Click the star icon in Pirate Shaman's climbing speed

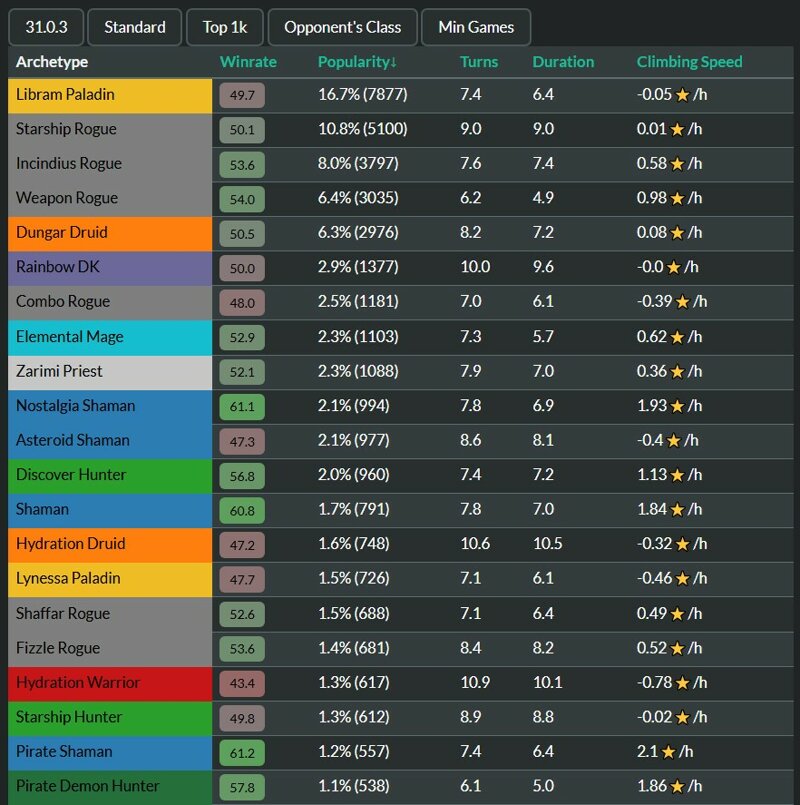point(669,752)
